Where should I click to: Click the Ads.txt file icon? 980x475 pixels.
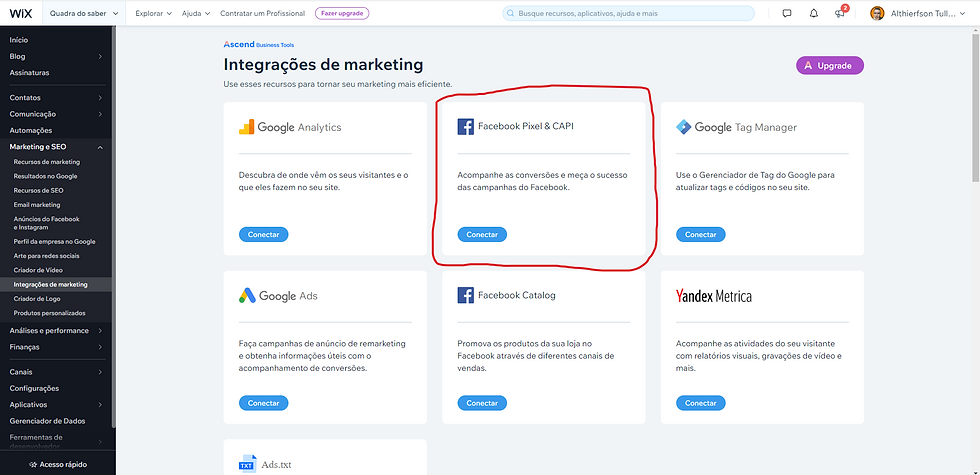coord(247,464)
